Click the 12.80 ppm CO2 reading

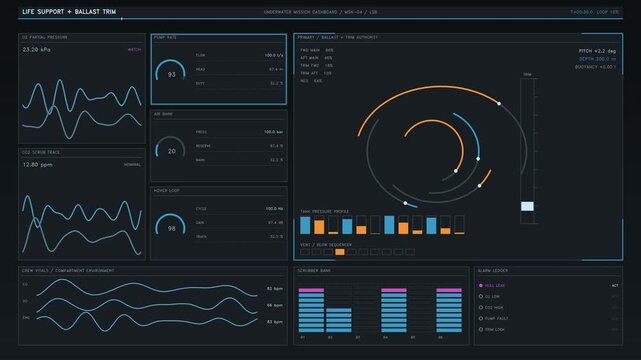37,165
